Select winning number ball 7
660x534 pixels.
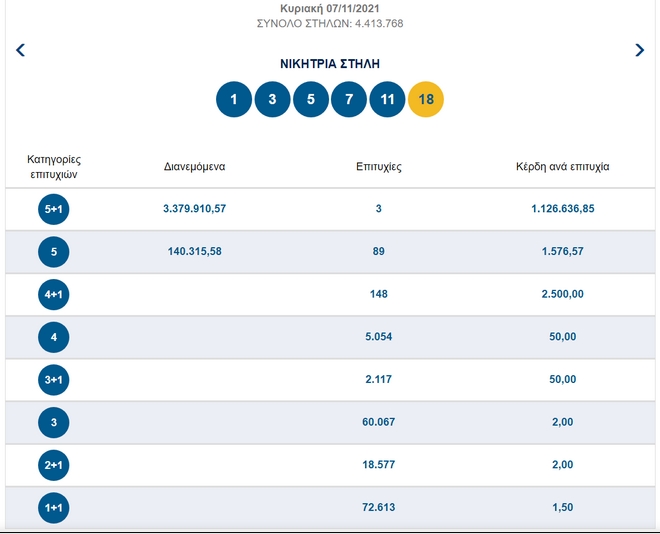pyautogui.click(x=349, y=99)
